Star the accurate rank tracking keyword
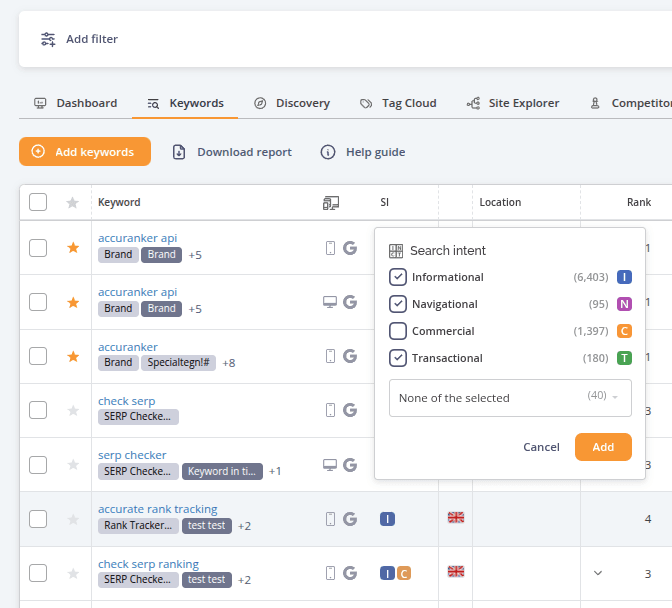Screen dimensions: 672x608 click(73, 519)
